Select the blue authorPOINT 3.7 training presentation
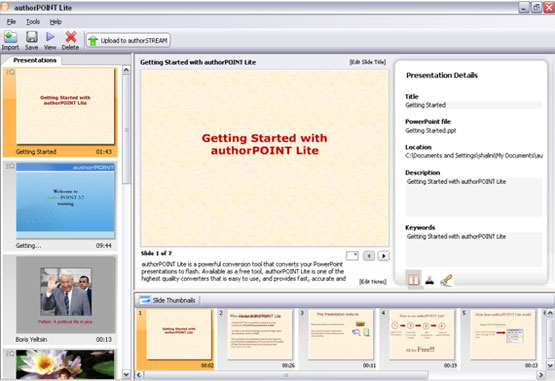 click(65, 200)
